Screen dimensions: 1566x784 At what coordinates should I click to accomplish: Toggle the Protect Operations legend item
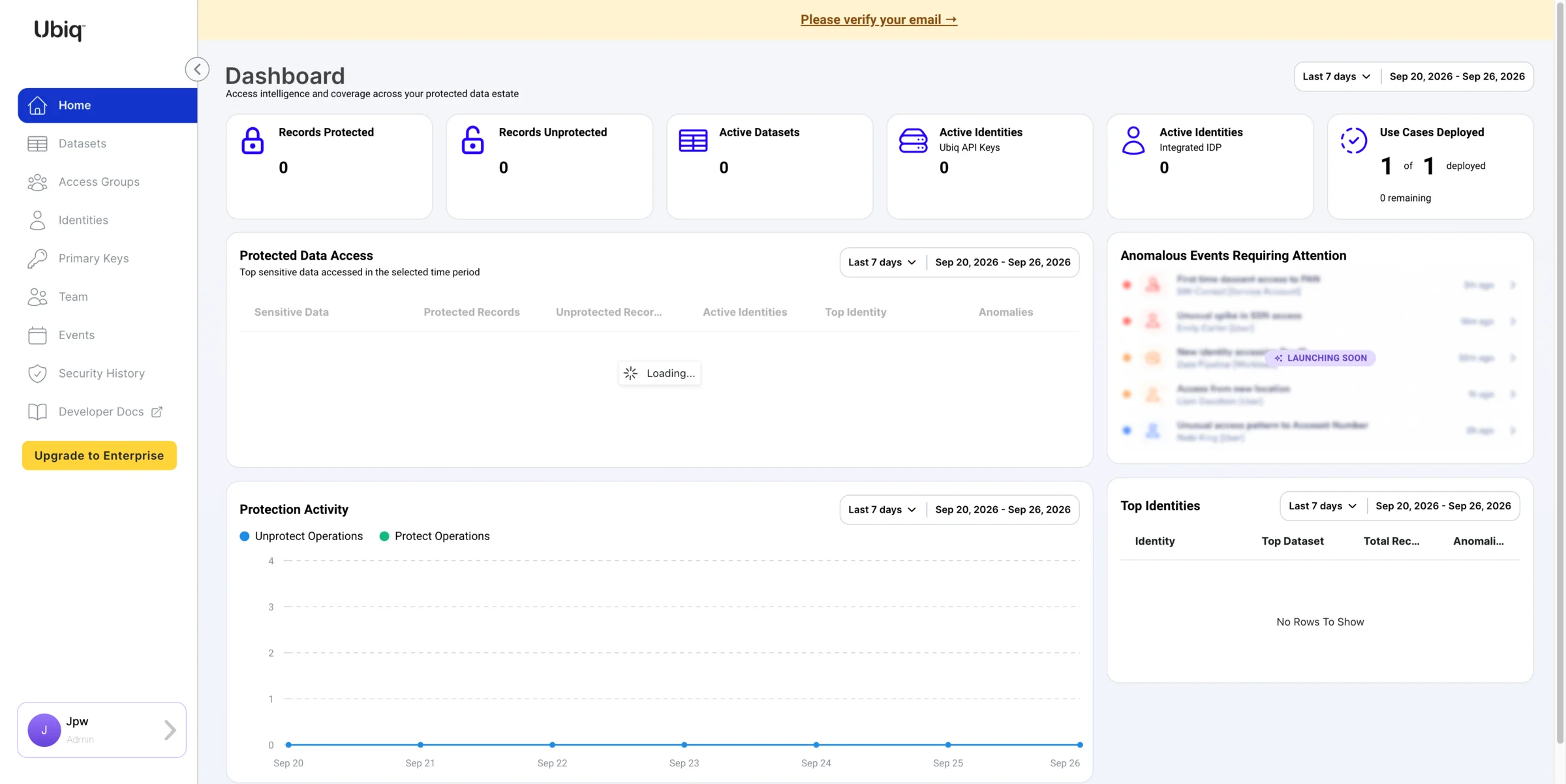[435, 536]
